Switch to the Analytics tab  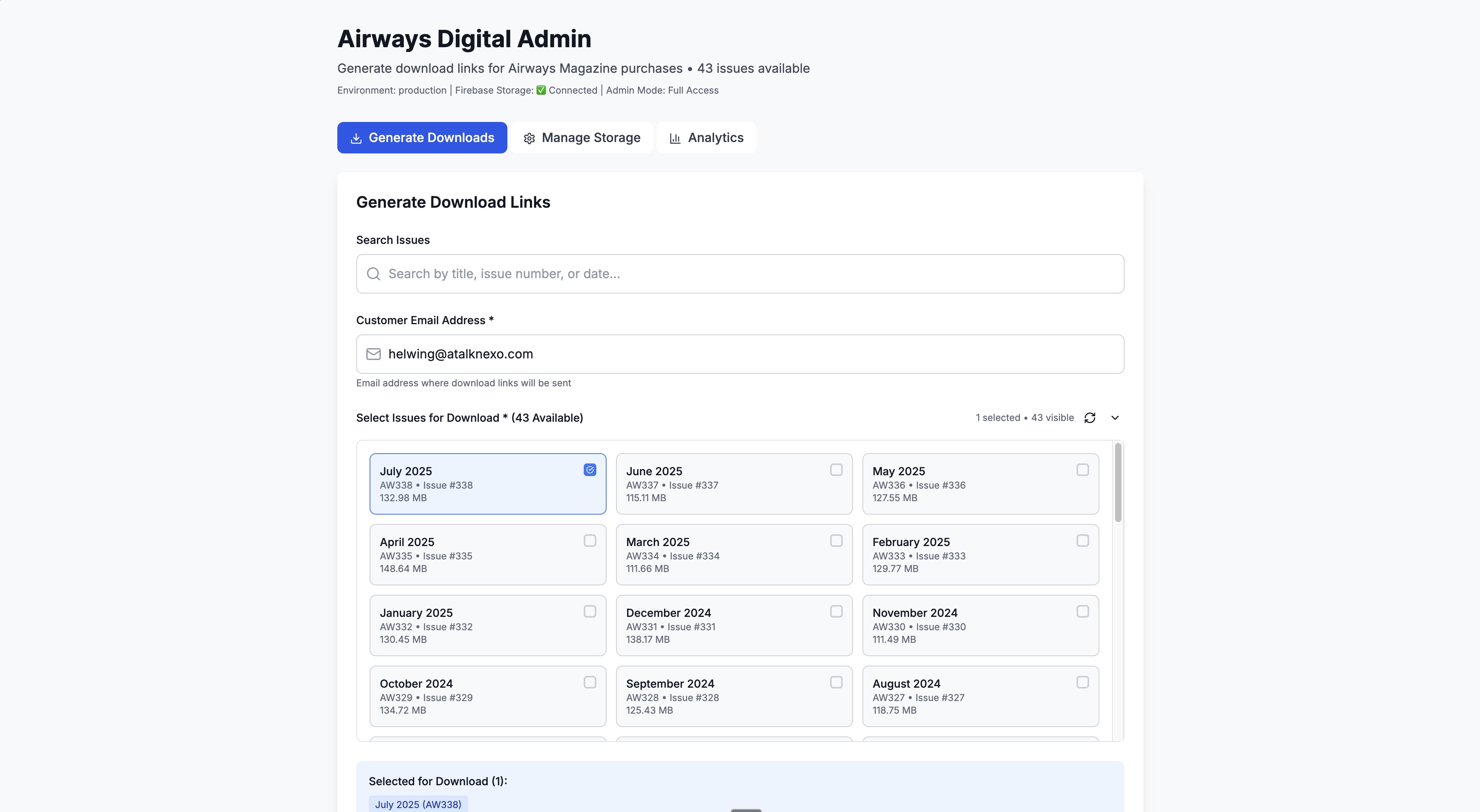tap(706, 138)
